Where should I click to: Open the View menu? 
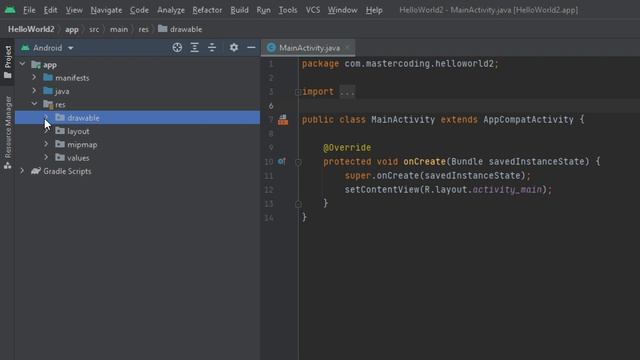pyautogui.click(x=74, y=10)
